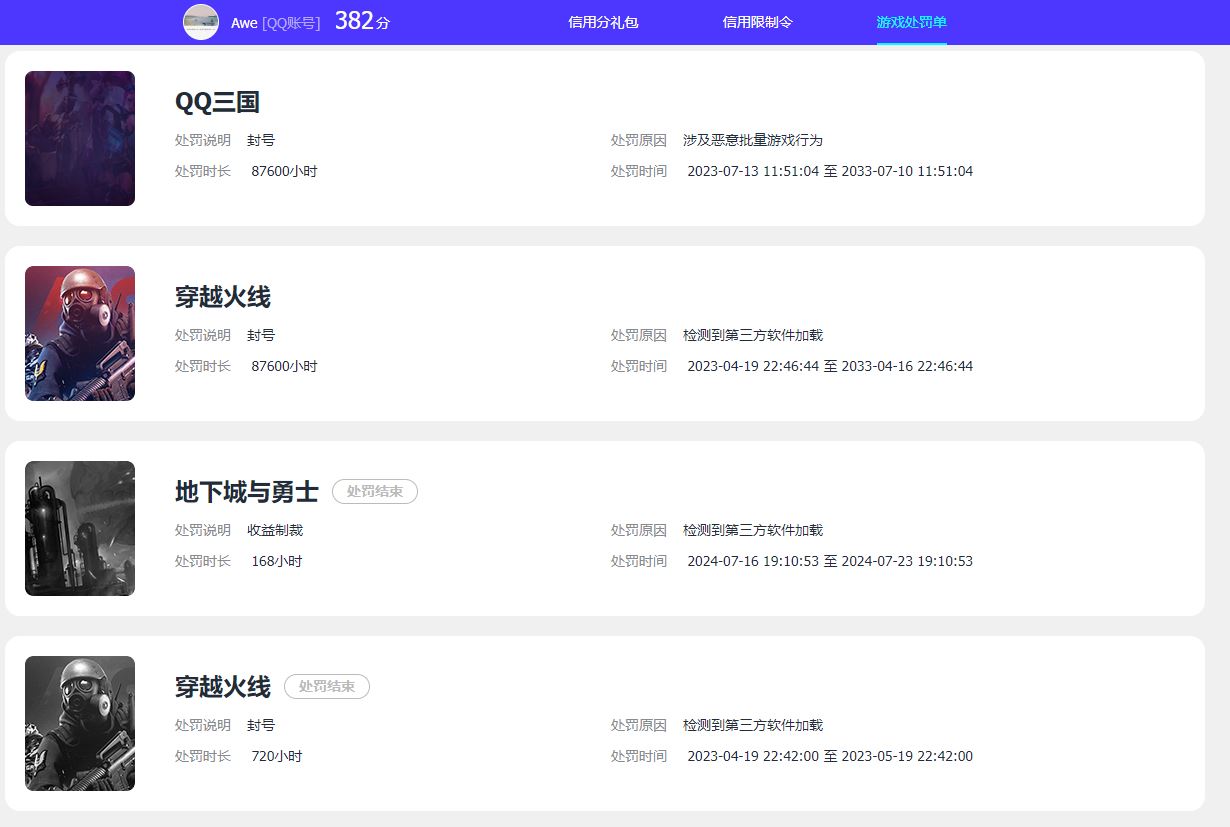Click the 87600小时 duration for QQ三国
The width and height of the screenshot is (1230, 827).
tap(285, 171)
